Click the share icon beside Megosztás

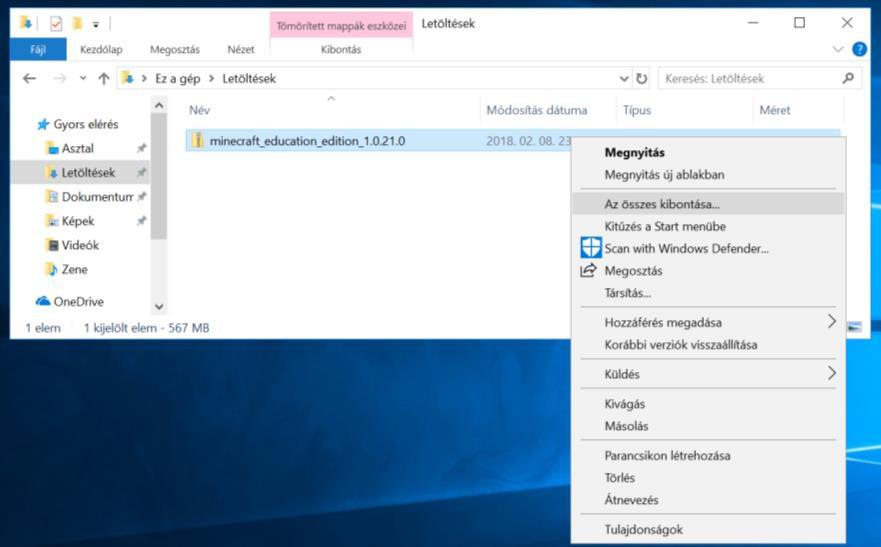pyautogui.click(x=588, y=270)
